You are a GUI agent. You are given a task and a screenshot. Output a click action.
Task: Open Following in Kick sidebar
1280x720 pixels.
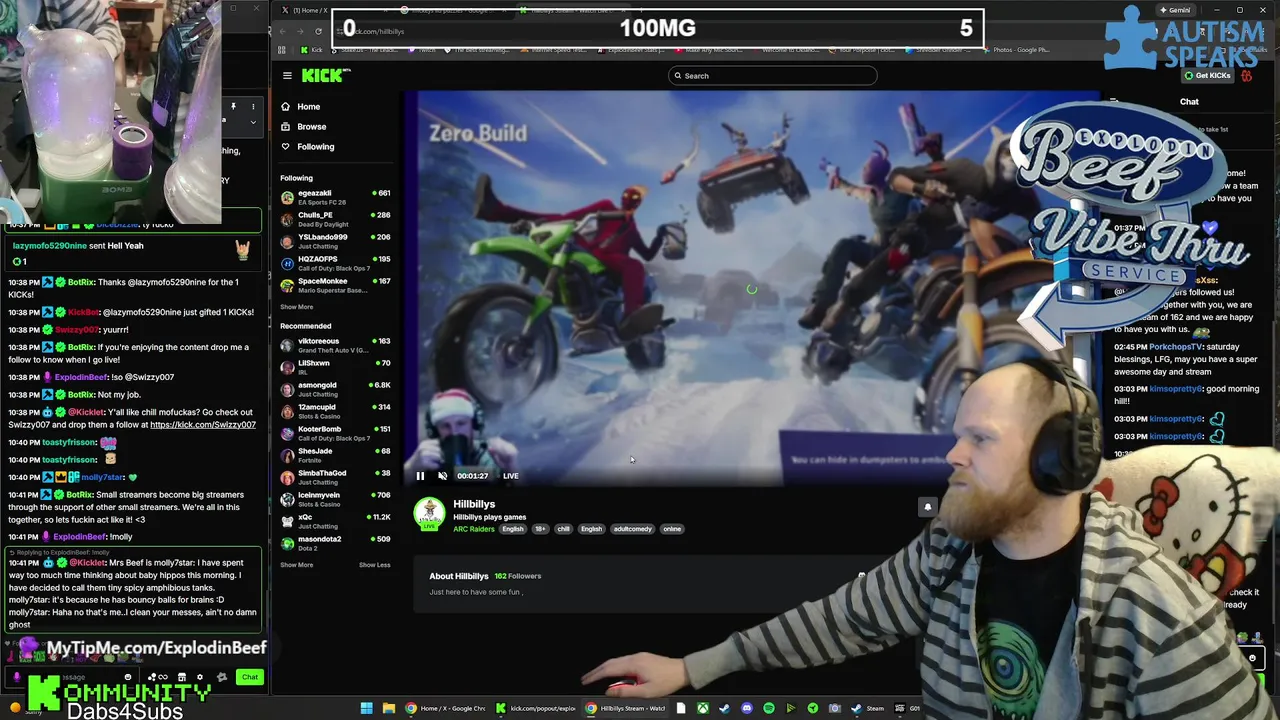307,146
